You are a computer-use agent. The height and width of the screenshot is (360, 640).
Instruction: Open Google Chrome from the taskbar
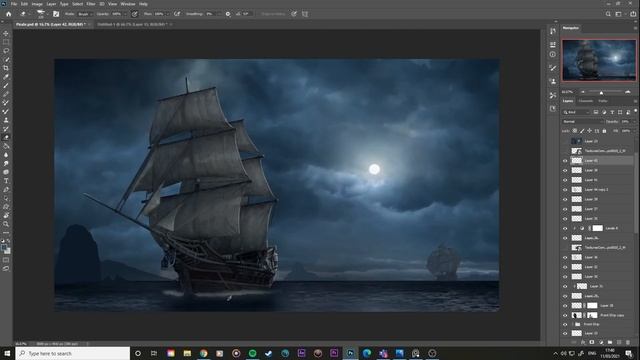tap(203, 353)
